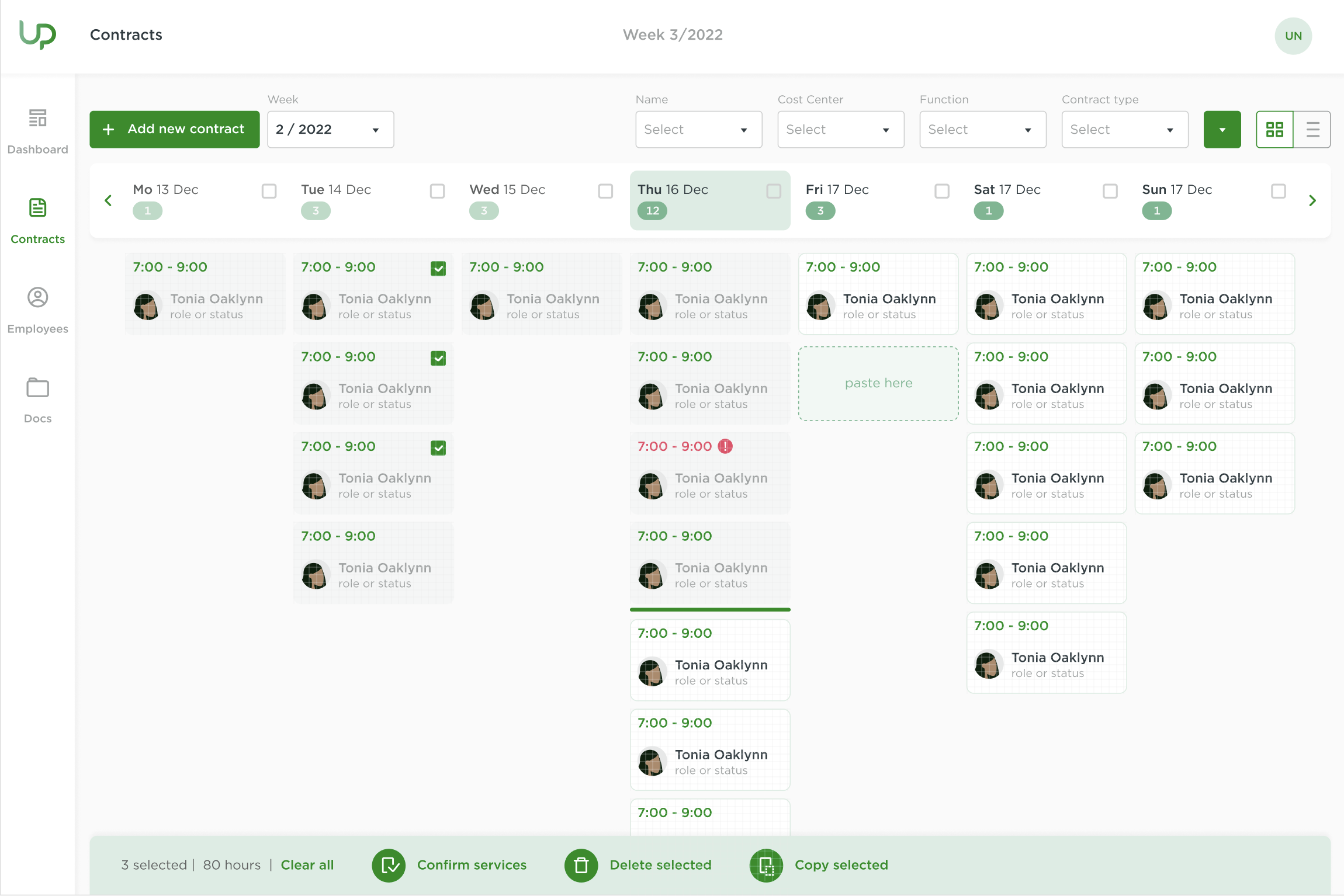This screenshot has width=1344, height=896.
Task: Select the Mo 13 Dec day tab
Action: (x=205, y=200)
